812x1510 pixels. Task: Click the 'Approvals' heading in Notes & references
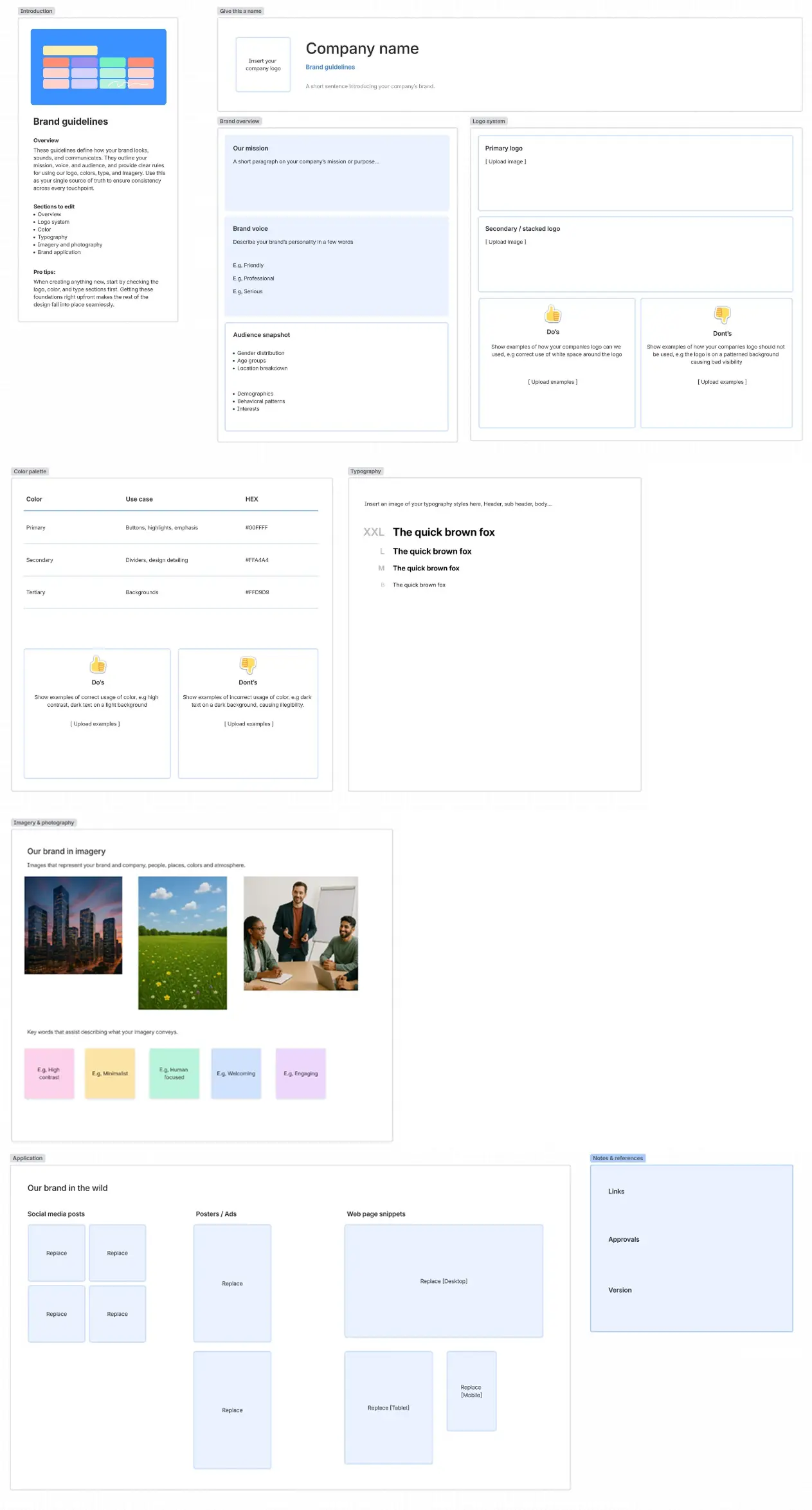(x=624, y=1239)
